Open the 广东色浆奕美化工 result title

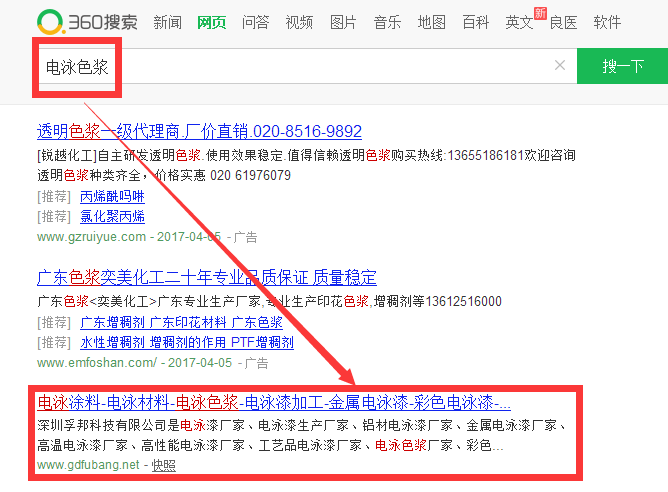coord(207,277)
